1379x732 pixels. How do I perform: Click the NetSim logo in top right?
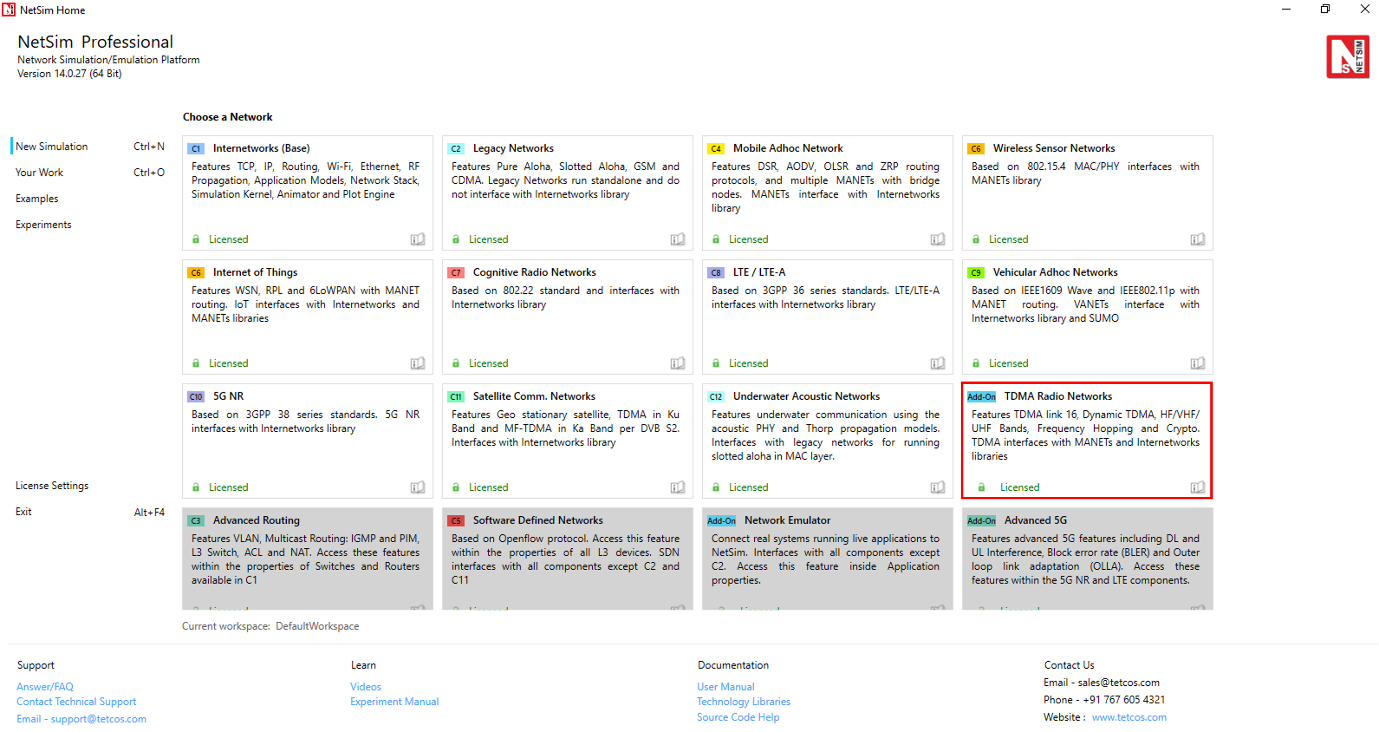[x=1347, y=57]
